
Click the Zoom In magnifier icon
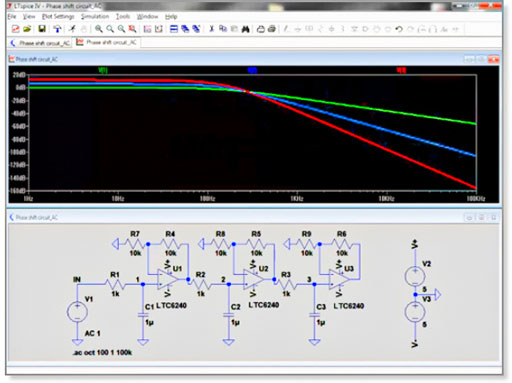pyautogui.click(x=98, y=29)
